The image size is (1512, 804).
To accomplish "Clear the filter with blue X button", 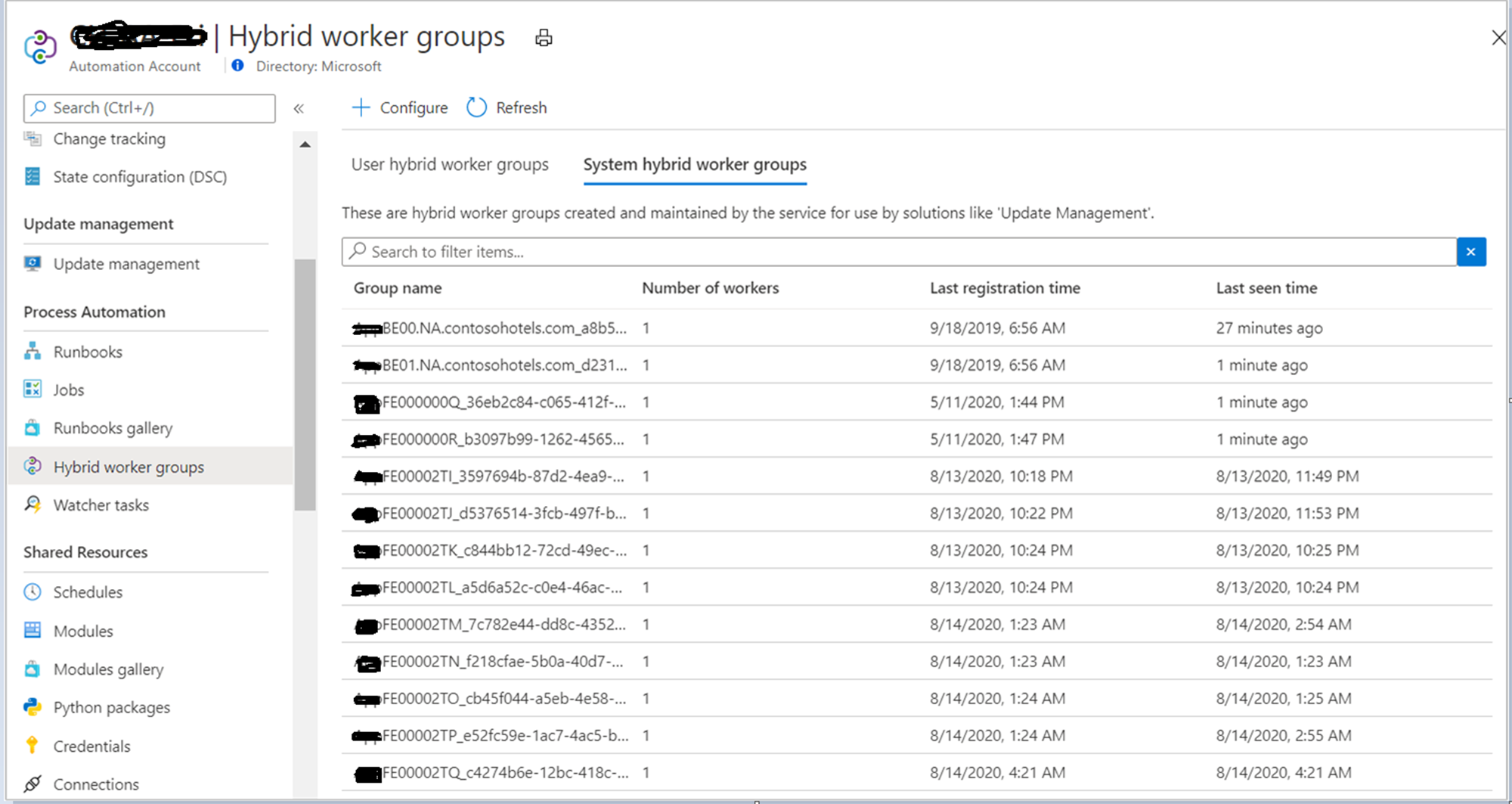I will 1471,252.
